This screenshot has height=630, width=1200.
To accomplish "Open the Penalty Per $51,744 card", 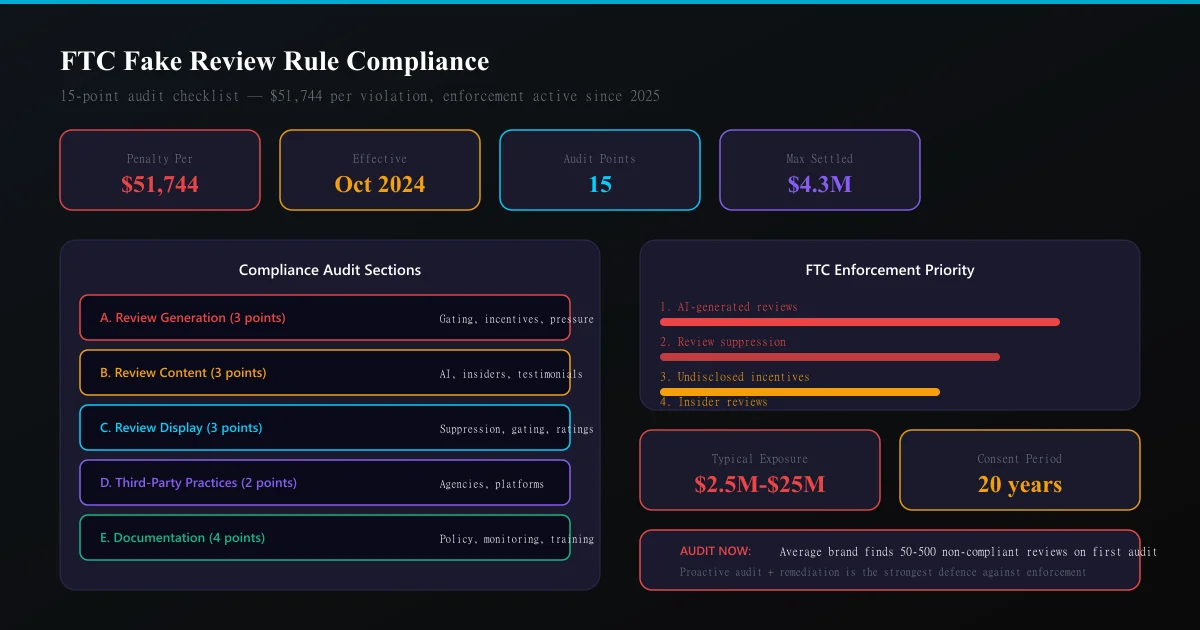I will 160,170.
